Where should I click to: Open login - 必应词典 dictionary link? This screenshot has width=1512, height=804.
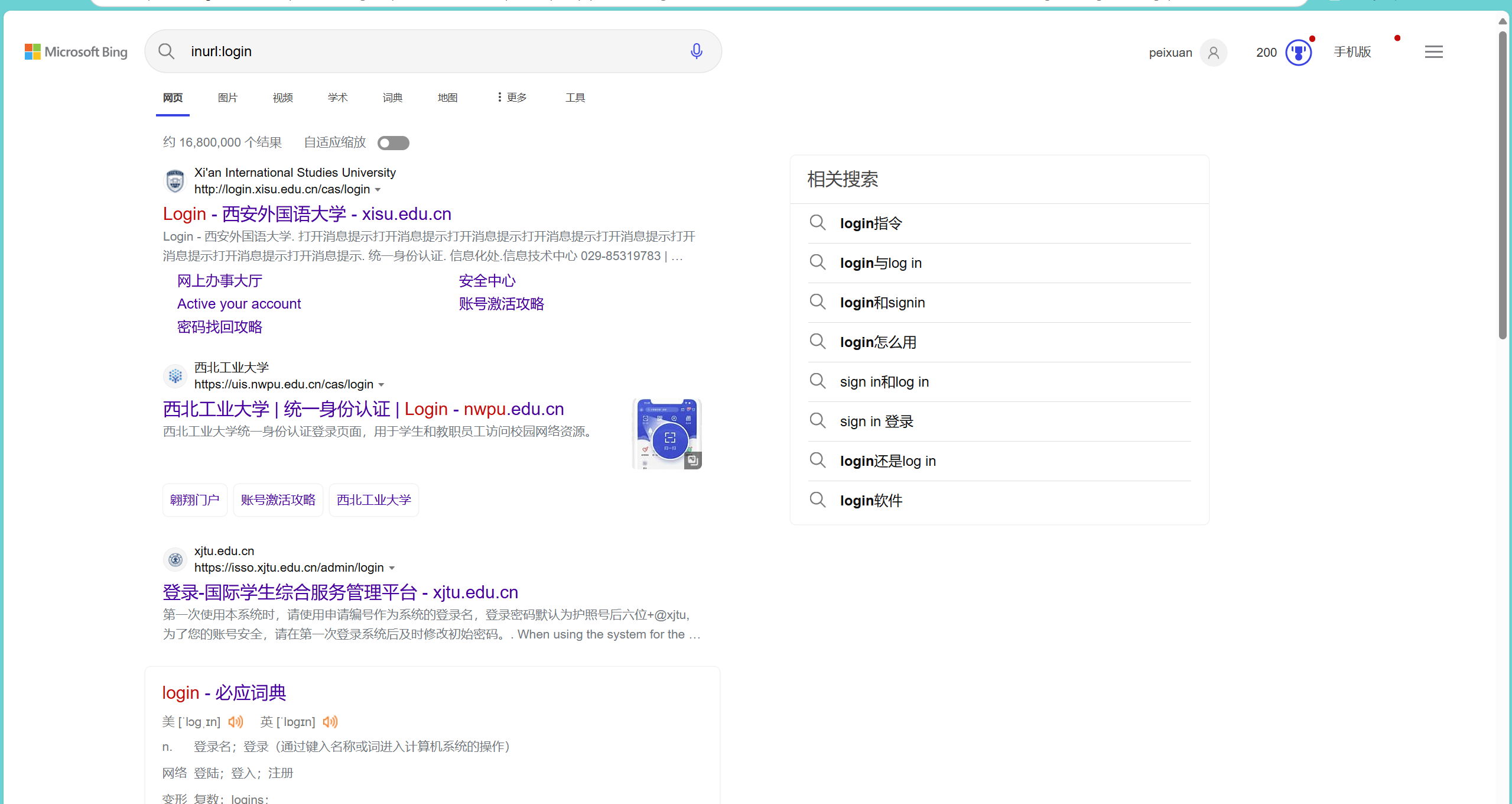[x=225, y=693]
